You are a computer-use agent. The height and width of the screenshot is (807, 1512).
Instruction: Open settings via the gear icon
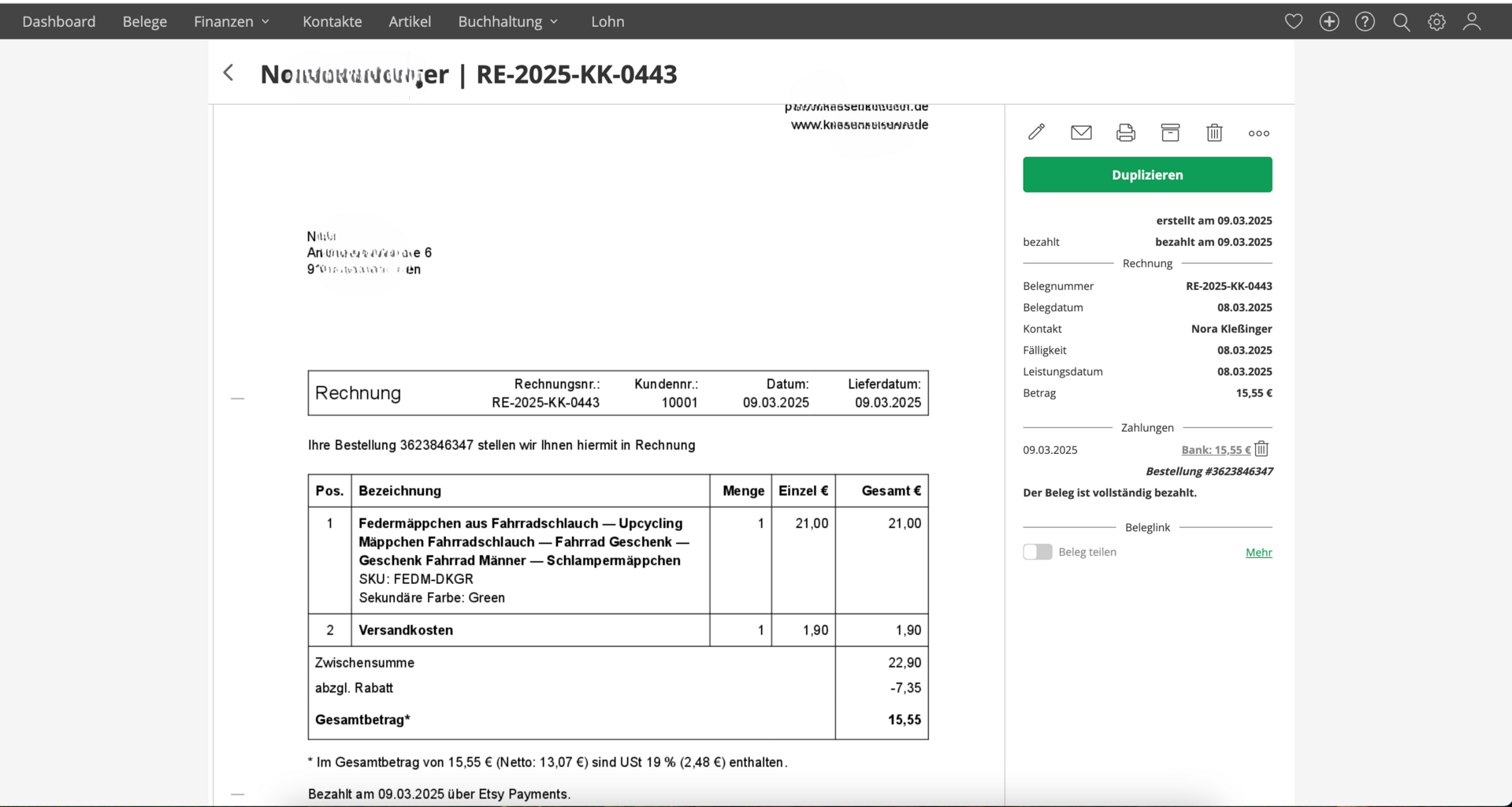point(1436,22)
